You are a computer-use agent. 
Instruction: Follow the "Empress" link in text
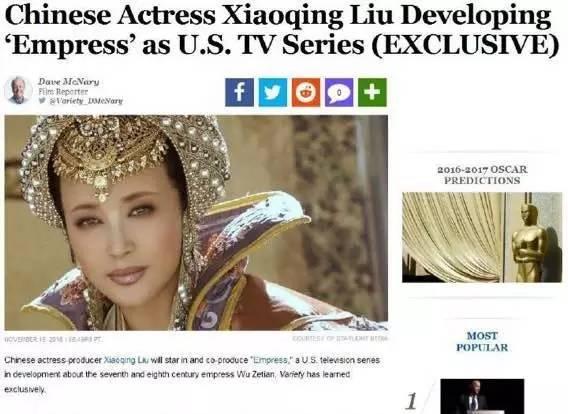tap(270, 360)
